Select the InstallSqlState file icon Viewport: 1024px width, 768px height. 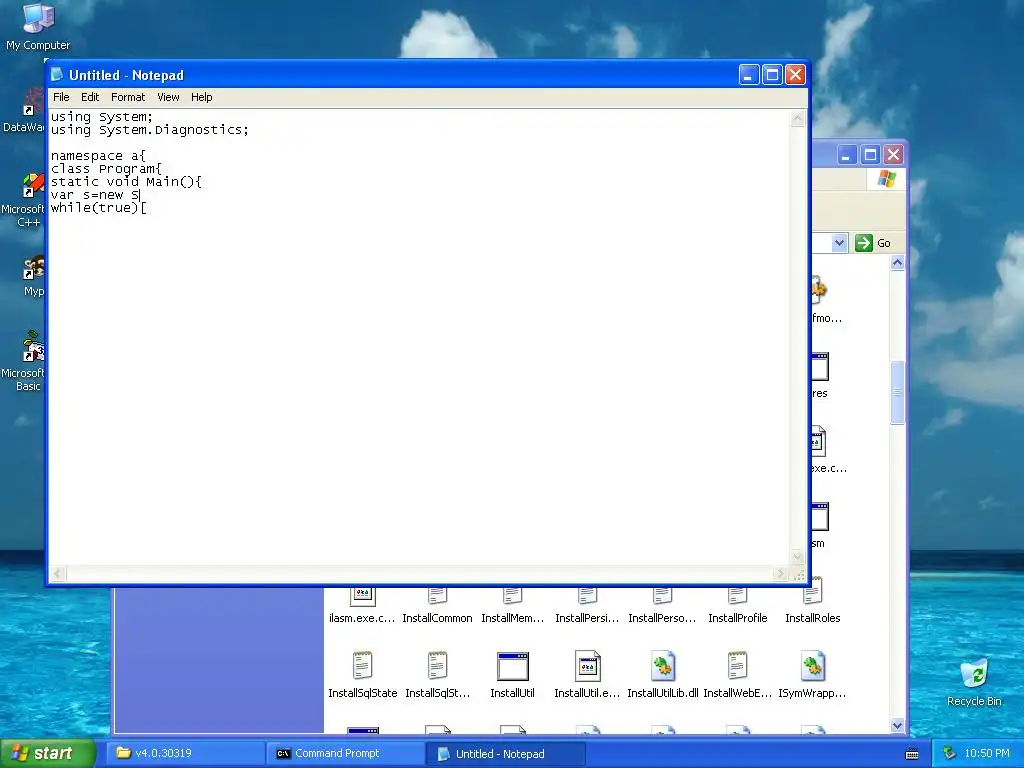[362, 675]
